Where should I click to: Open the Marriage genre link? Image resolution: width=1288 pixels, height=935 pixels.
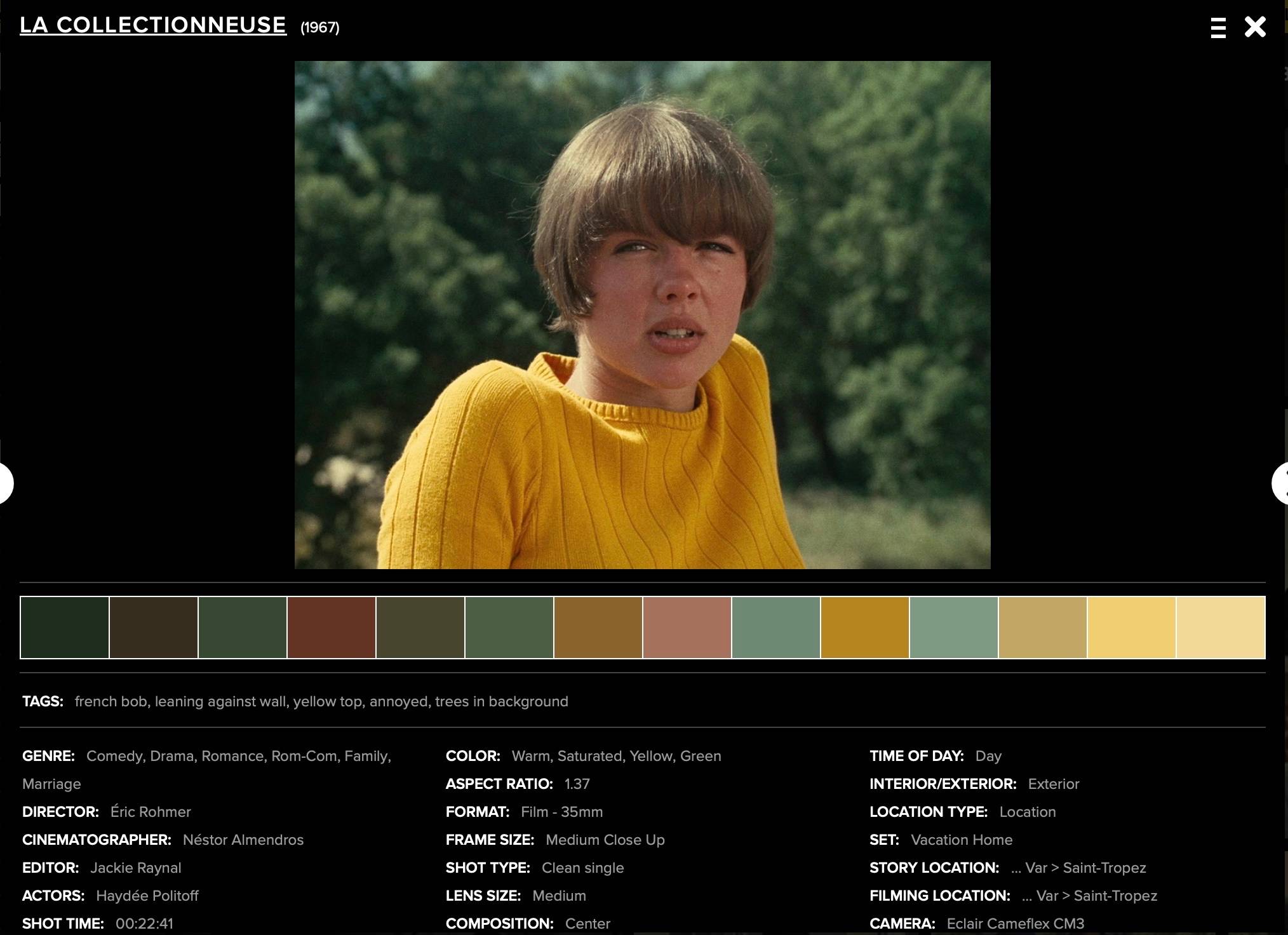pyautogui.click(x=51, y=784)
